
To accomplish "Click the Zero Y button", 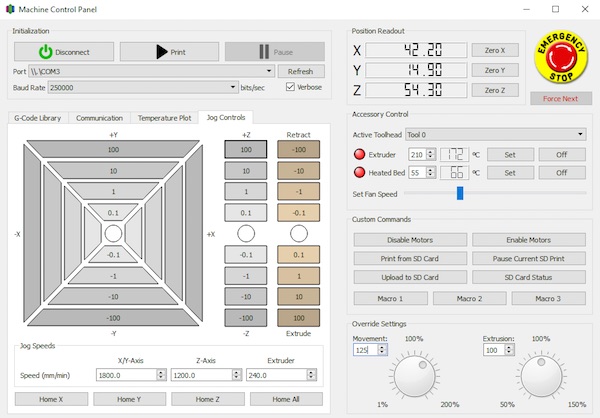I will click(495, 70).
